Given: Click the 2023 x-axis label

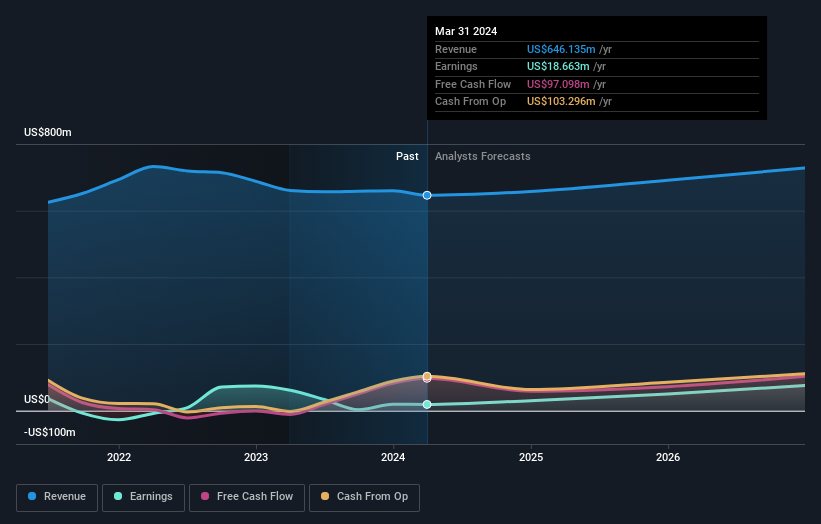Looking at the screenshot, I should coord(256,457).
